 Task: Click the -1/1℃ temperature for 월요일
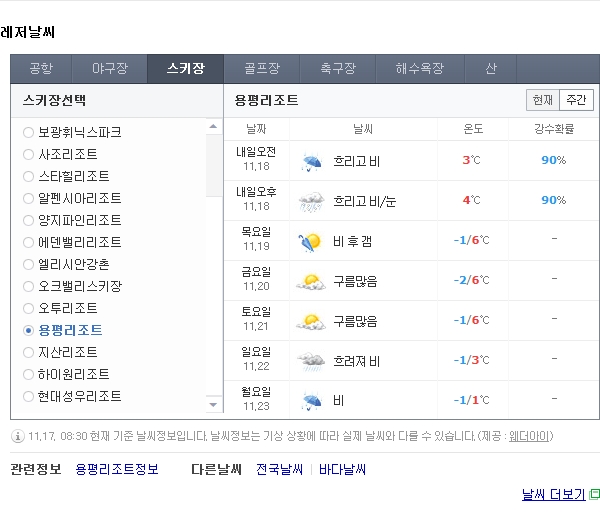pyautogui.click(x=471, y=400)
